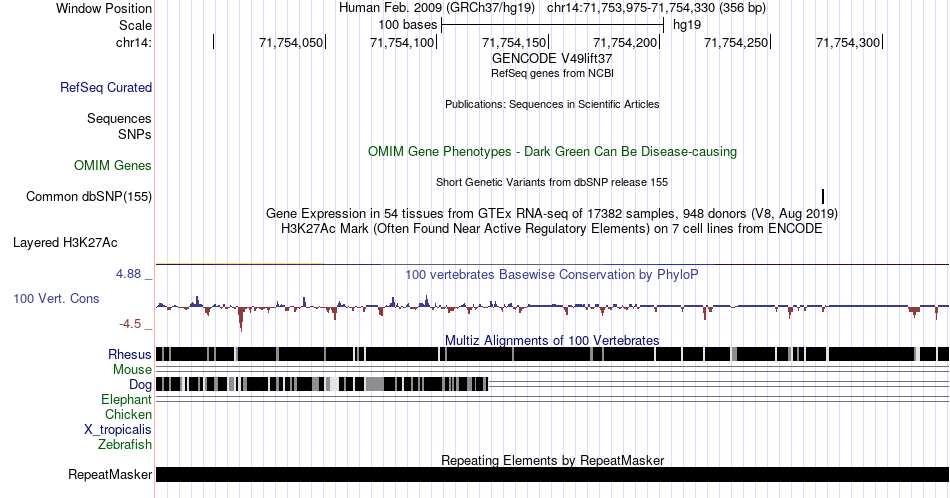Screen dimensions: 950x498
Task: Click the 4.88 upper scale value
Action: coord(129,274)
